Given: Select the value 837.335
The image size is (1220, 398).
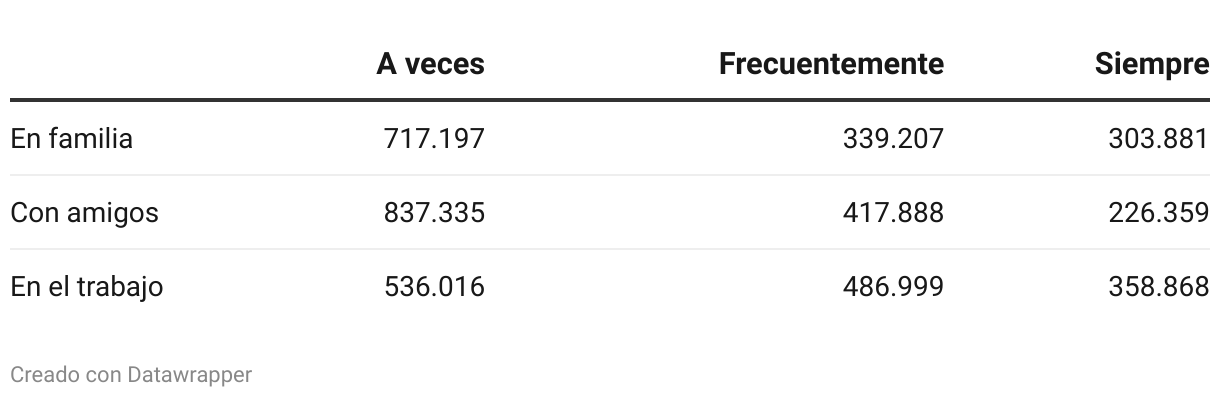Looking at the screenshot, I should pos(434,213).
